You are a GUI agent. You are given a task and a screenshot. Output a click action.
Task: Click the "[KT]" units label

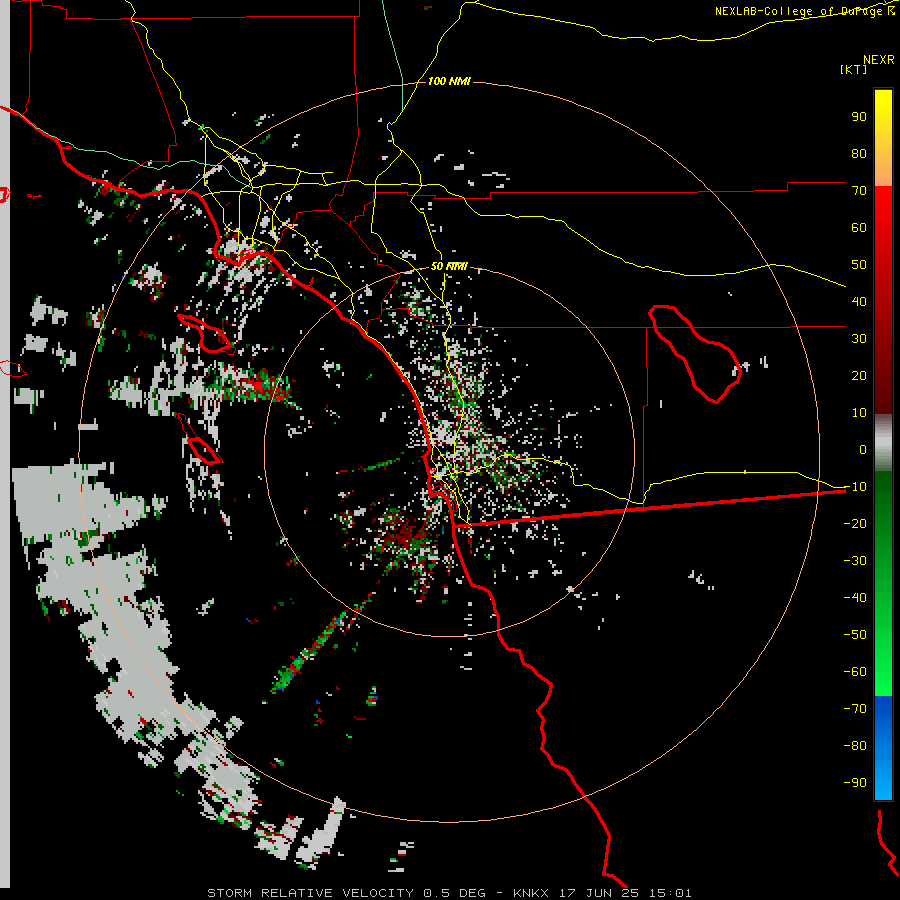pyautogui.click(x=854, y=69)
